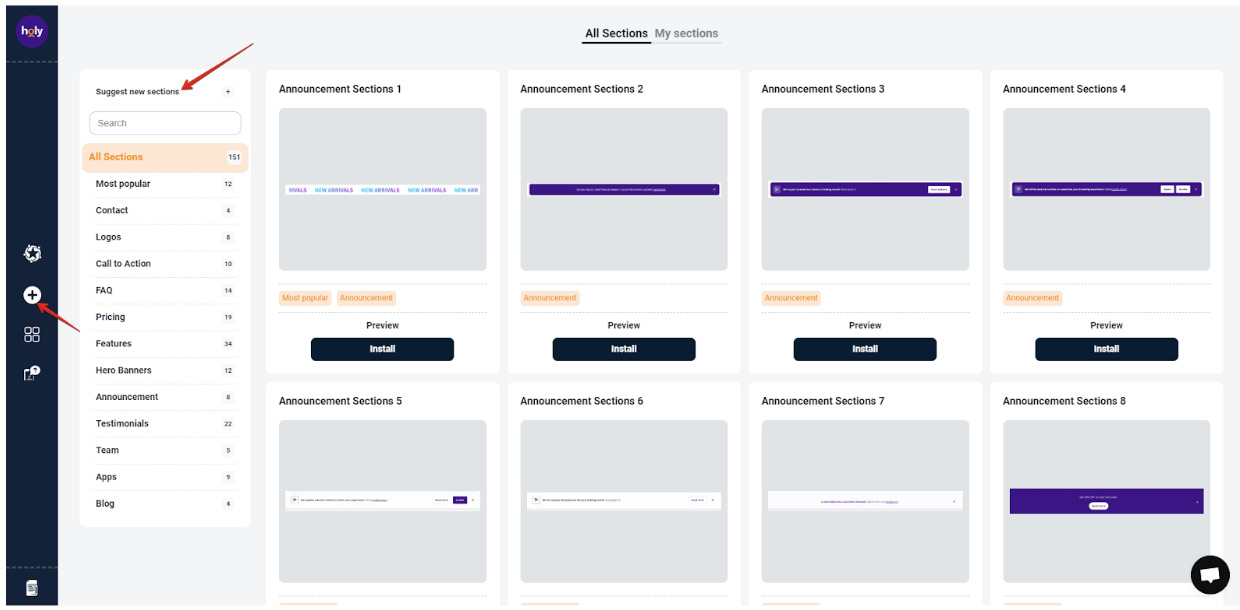Click the Announcement Sections 8 thumbnail

(x=1106, y=501)
